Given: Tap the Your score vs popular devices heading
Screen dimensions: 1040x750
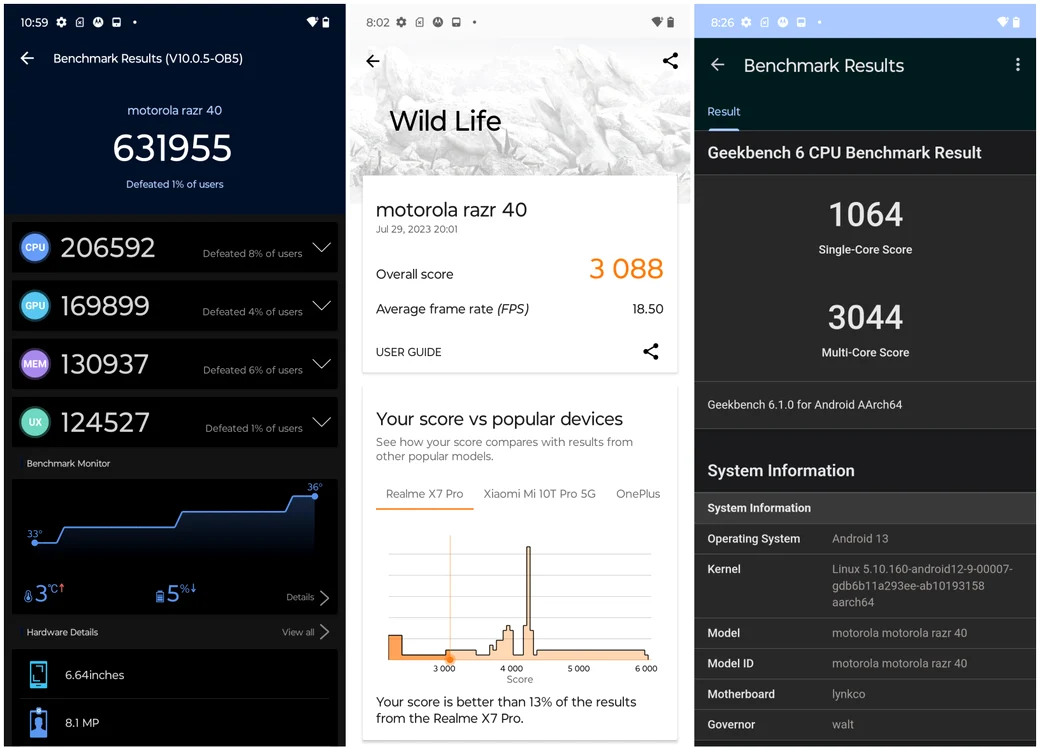Looking at the screenshot, I should click(499, 419).
